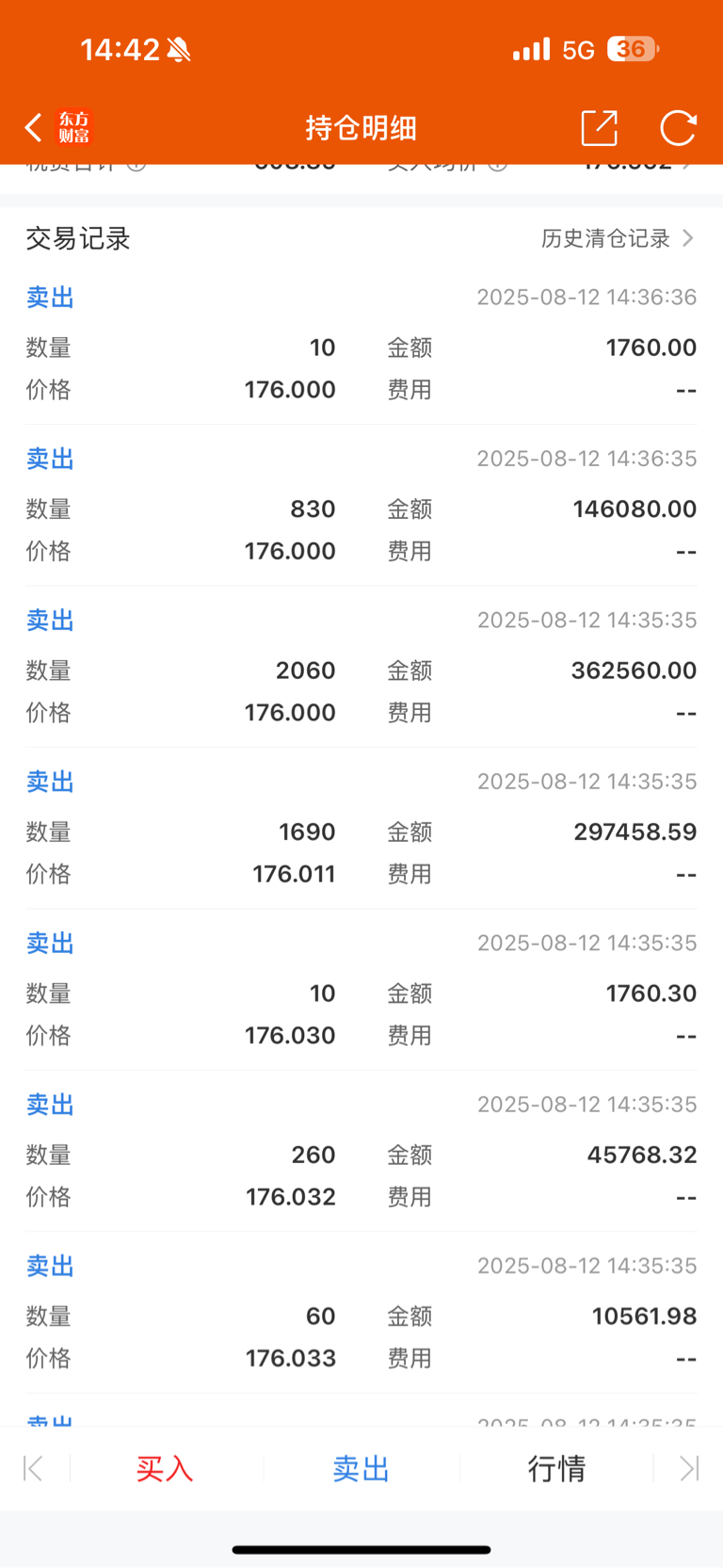
Task: Tap 持仓明细 page title
Action: (x=361, y=128)
